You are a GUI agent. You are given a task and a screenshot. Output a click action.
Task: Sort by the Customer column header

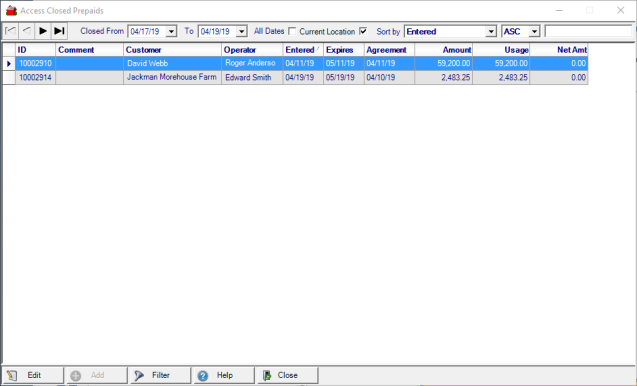point(172,50)
